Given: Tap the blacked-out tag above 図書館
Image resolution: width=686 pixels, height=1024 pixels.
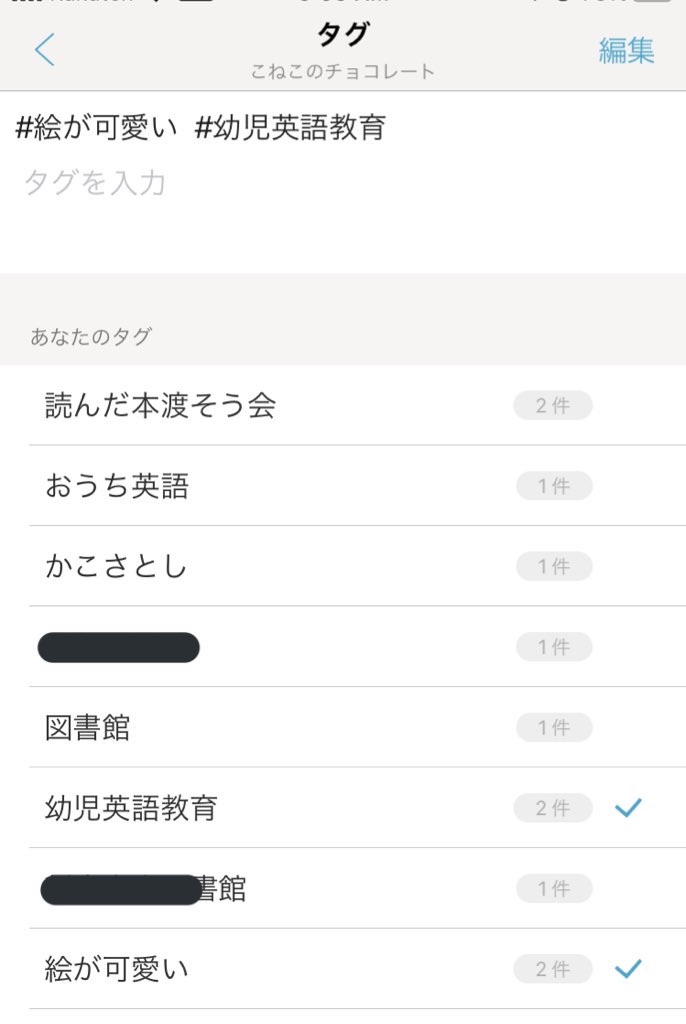Looking at the screenshot, I should 118,646.
